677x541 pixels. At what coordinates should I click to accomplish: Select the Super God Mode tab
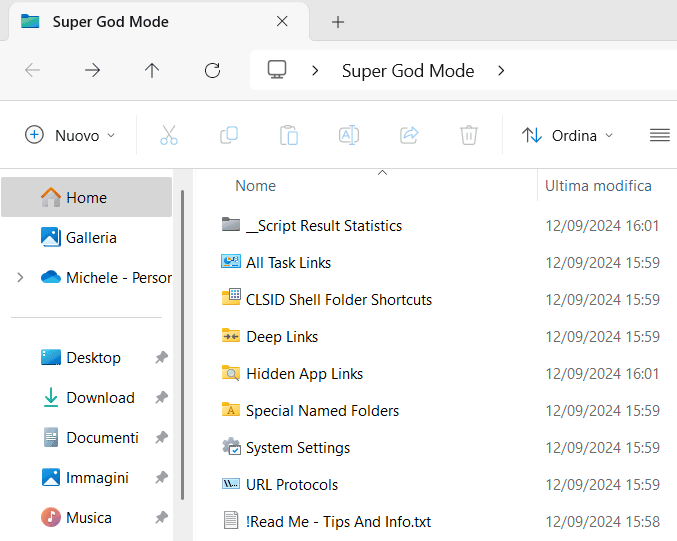coord(158,22)
